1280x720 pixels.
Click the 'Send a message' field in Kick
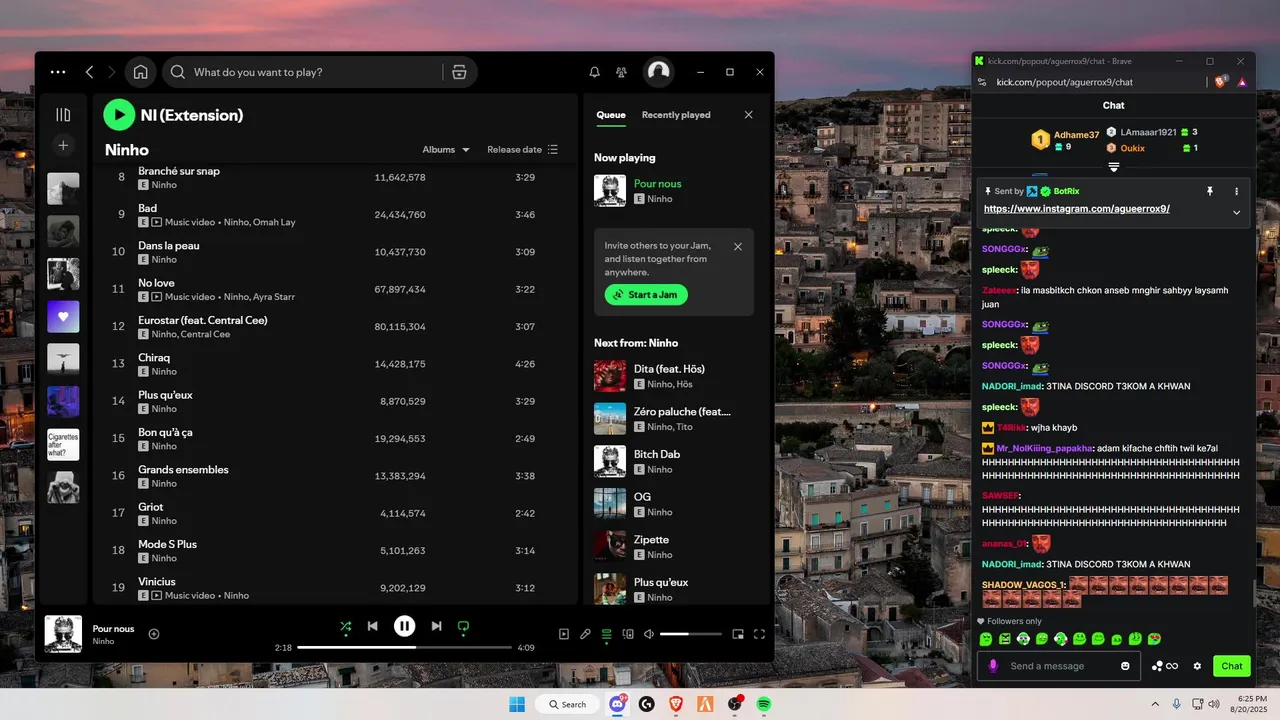(x=1061, y=666)
